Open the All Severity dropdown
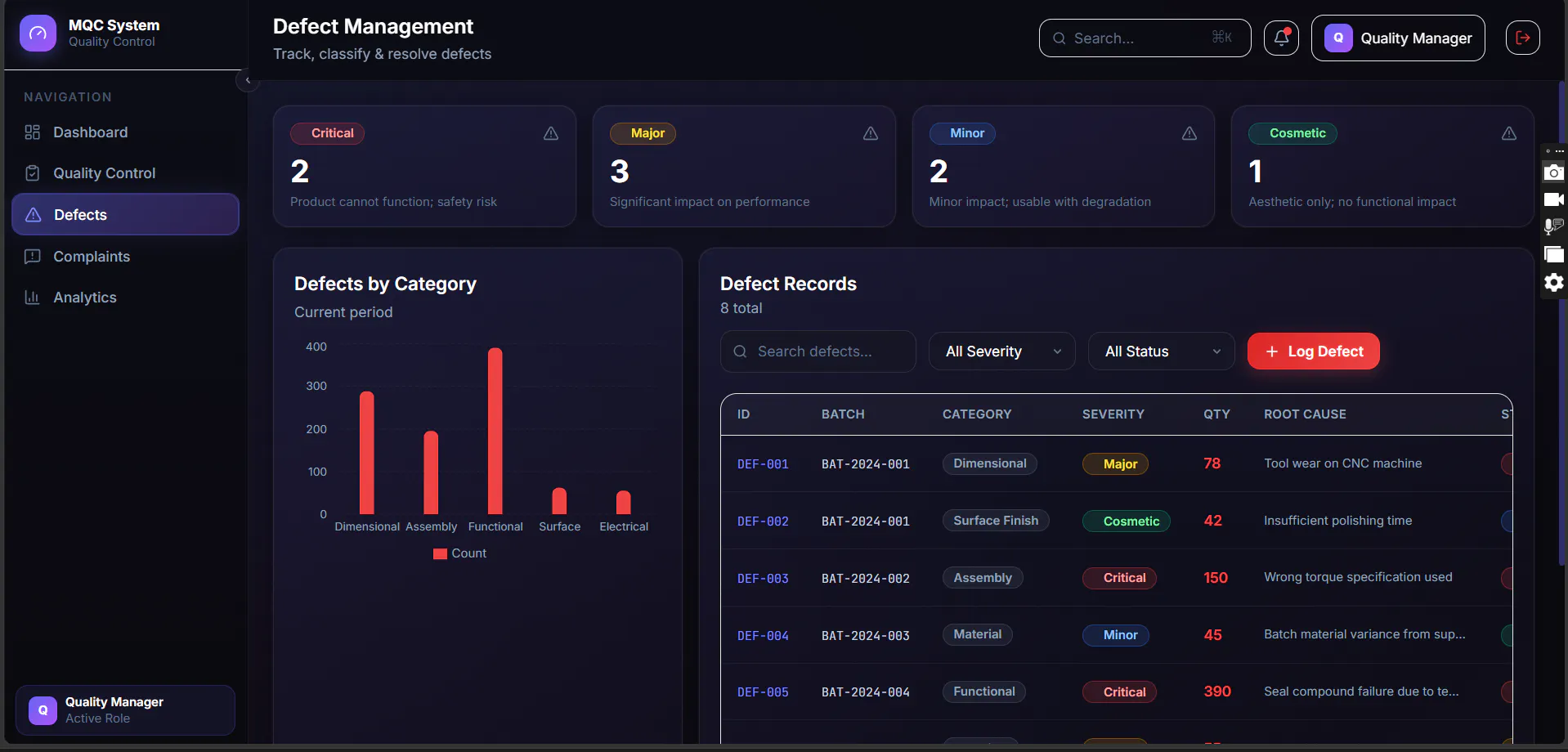 (x=1001, y=351)
